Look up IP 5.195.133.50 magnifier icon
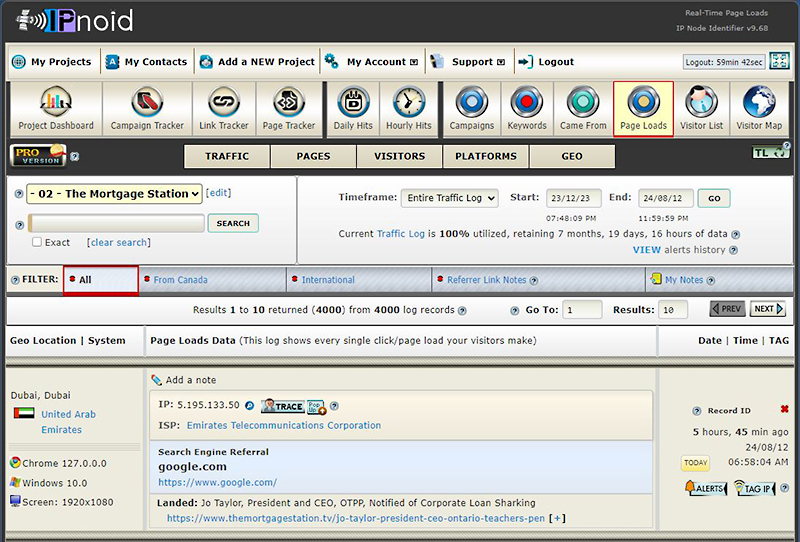 point(249,406)
